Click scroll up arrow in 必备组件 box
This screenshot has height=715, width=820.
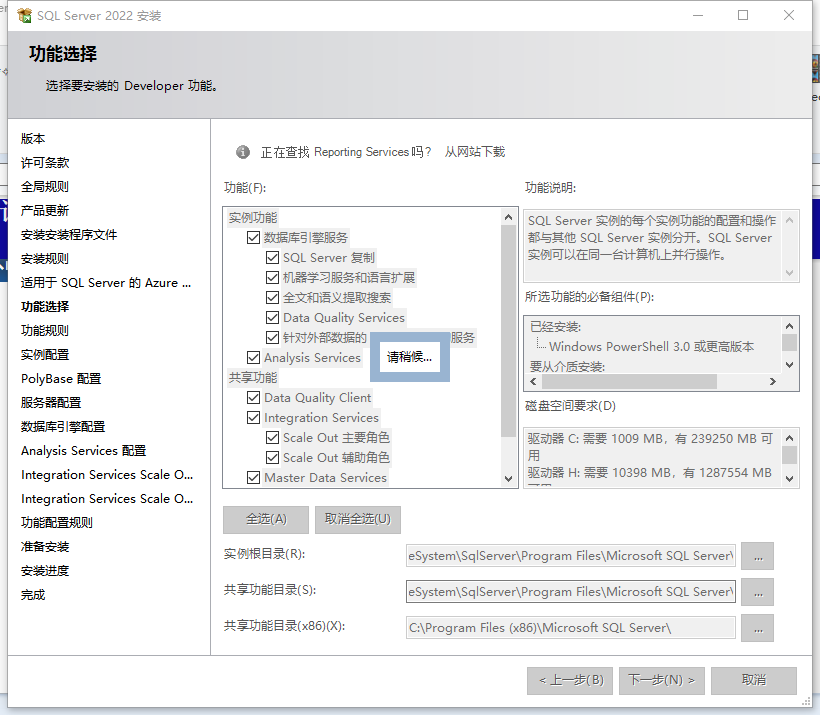click(x=790, y=326)
